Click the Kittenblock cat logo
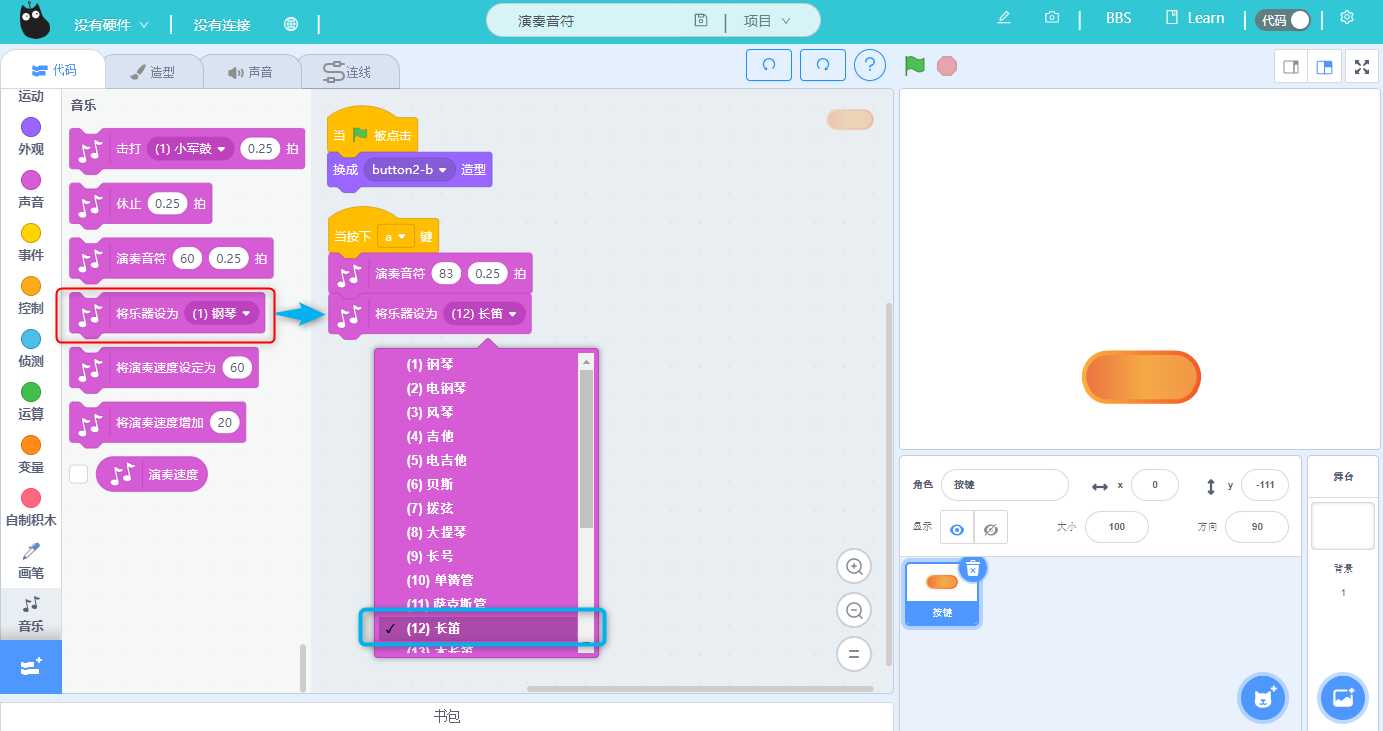The image size is (1383, 731). point(35,20)
